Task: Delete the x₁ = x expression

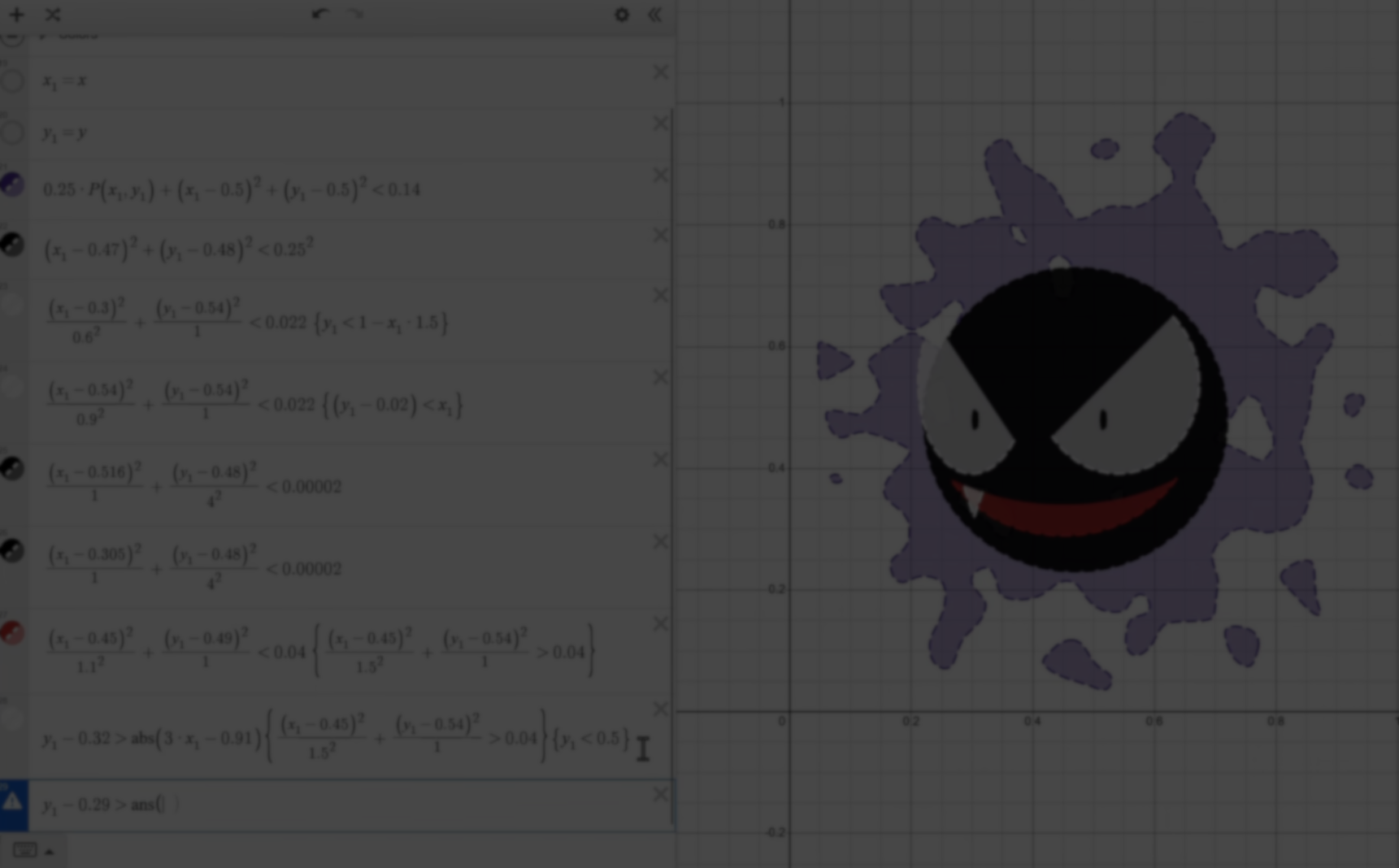Action: [660, 73]
